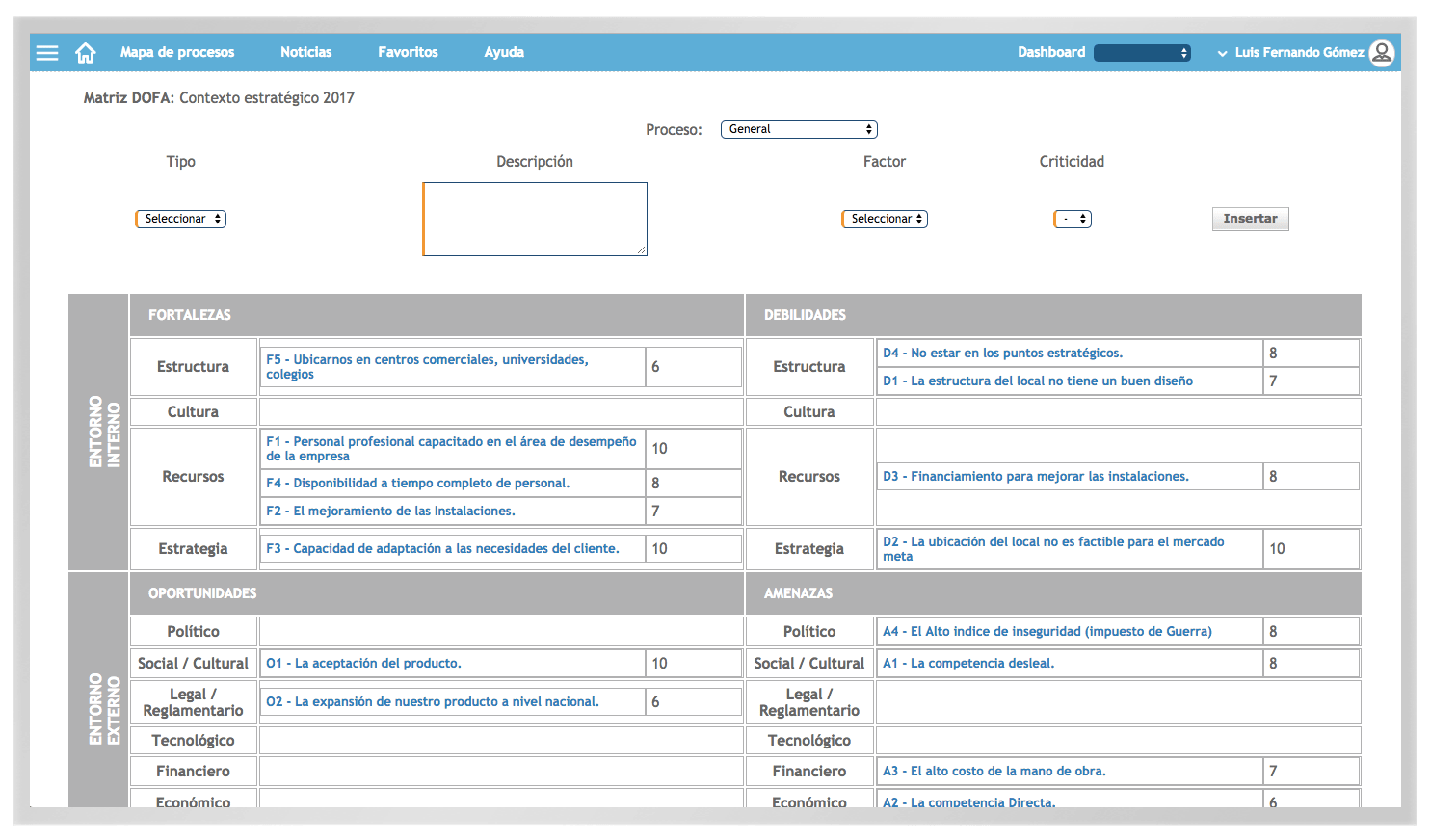The image size is (1431, 840).
Task: Click criticidad value 8 in A1 row
Action: point(1273,663)
